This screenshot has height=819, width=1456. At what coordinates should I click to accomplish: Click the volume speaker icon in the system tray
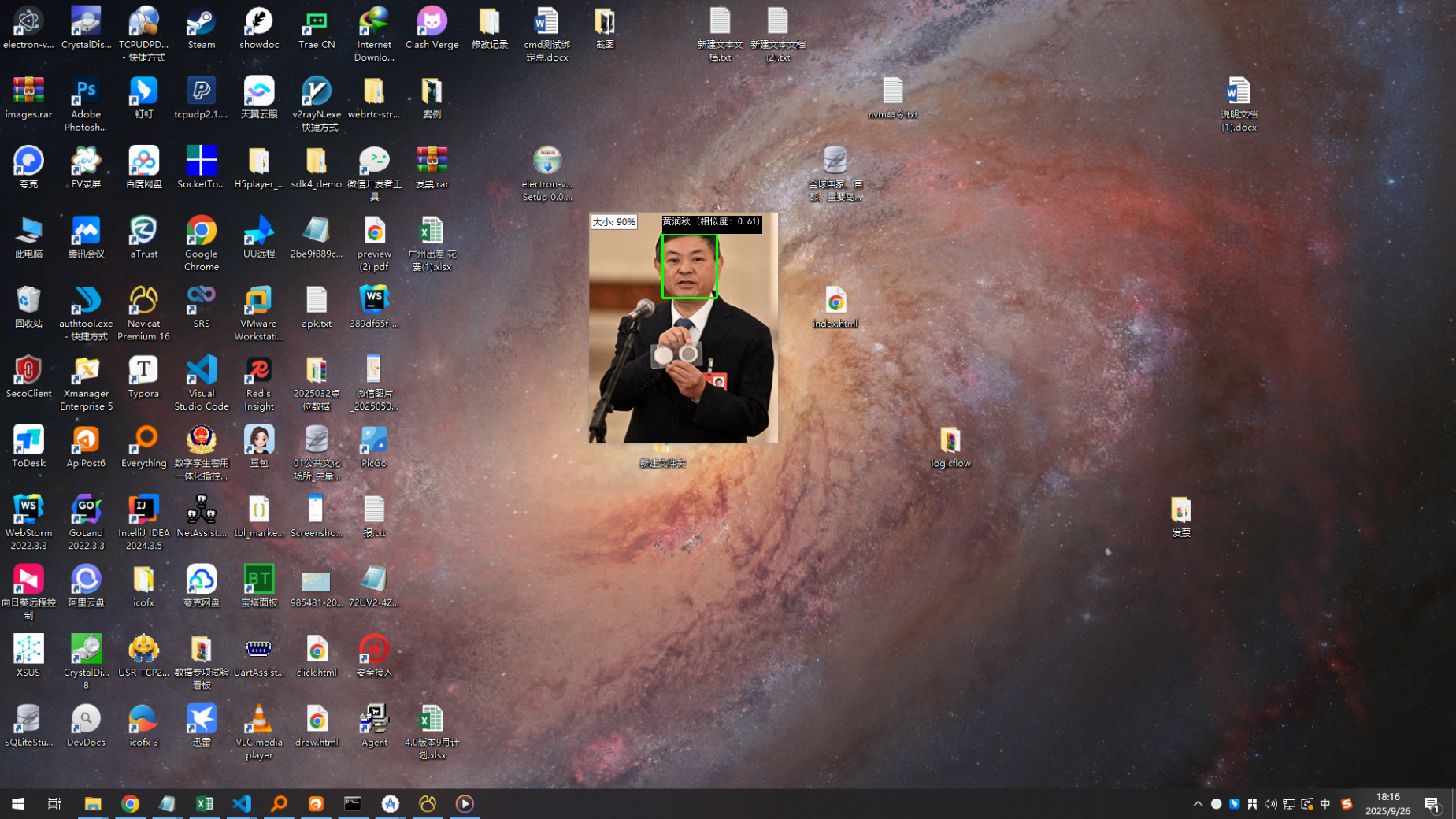point(1270,804)
